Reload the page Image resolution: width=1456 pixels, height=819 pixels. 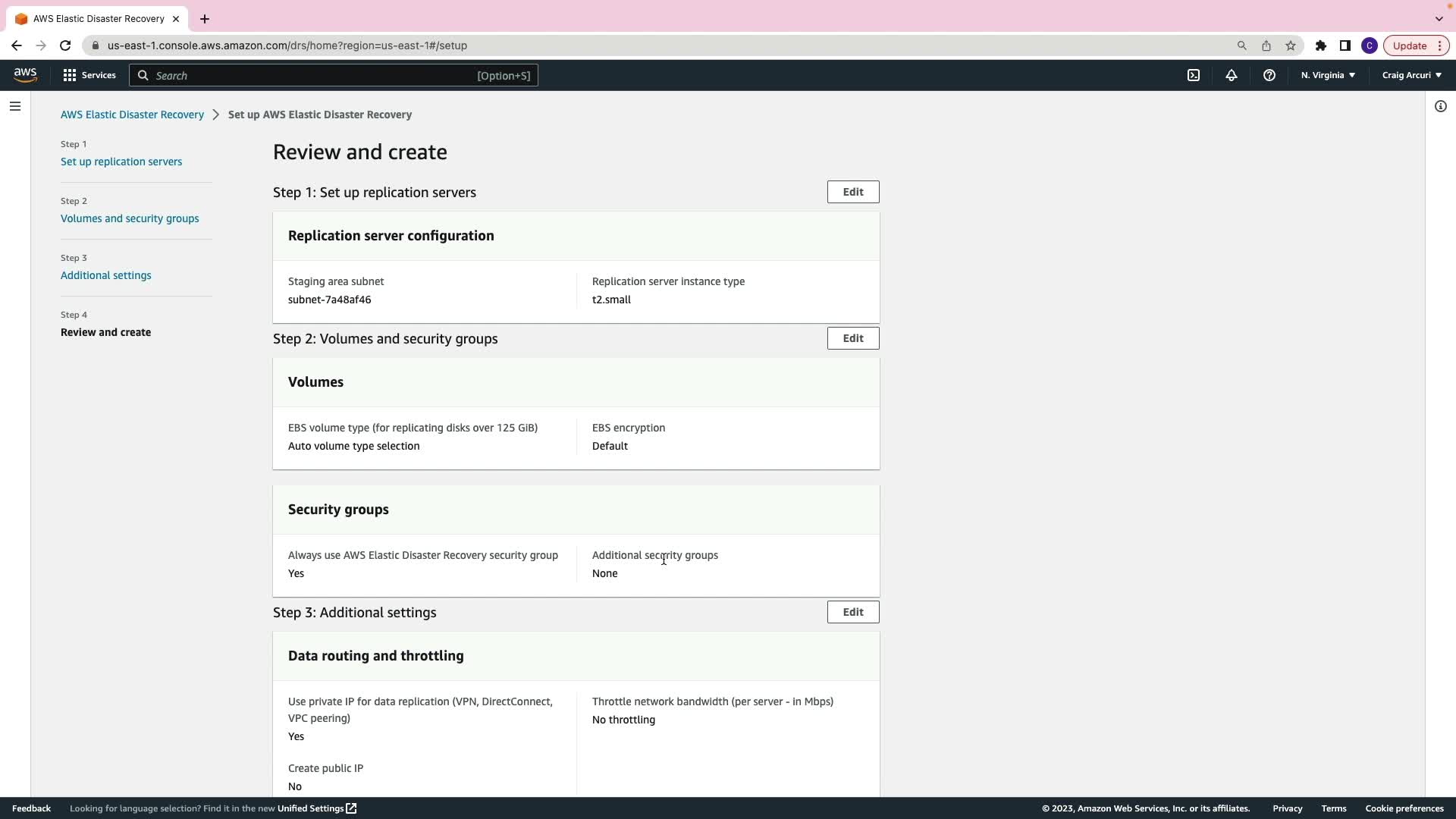pyautogui.click(x=65, y=45)
